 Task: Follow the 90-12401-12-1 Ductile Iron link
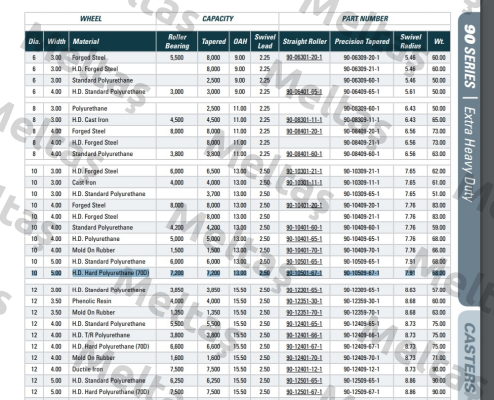click(x=304, y=369)
